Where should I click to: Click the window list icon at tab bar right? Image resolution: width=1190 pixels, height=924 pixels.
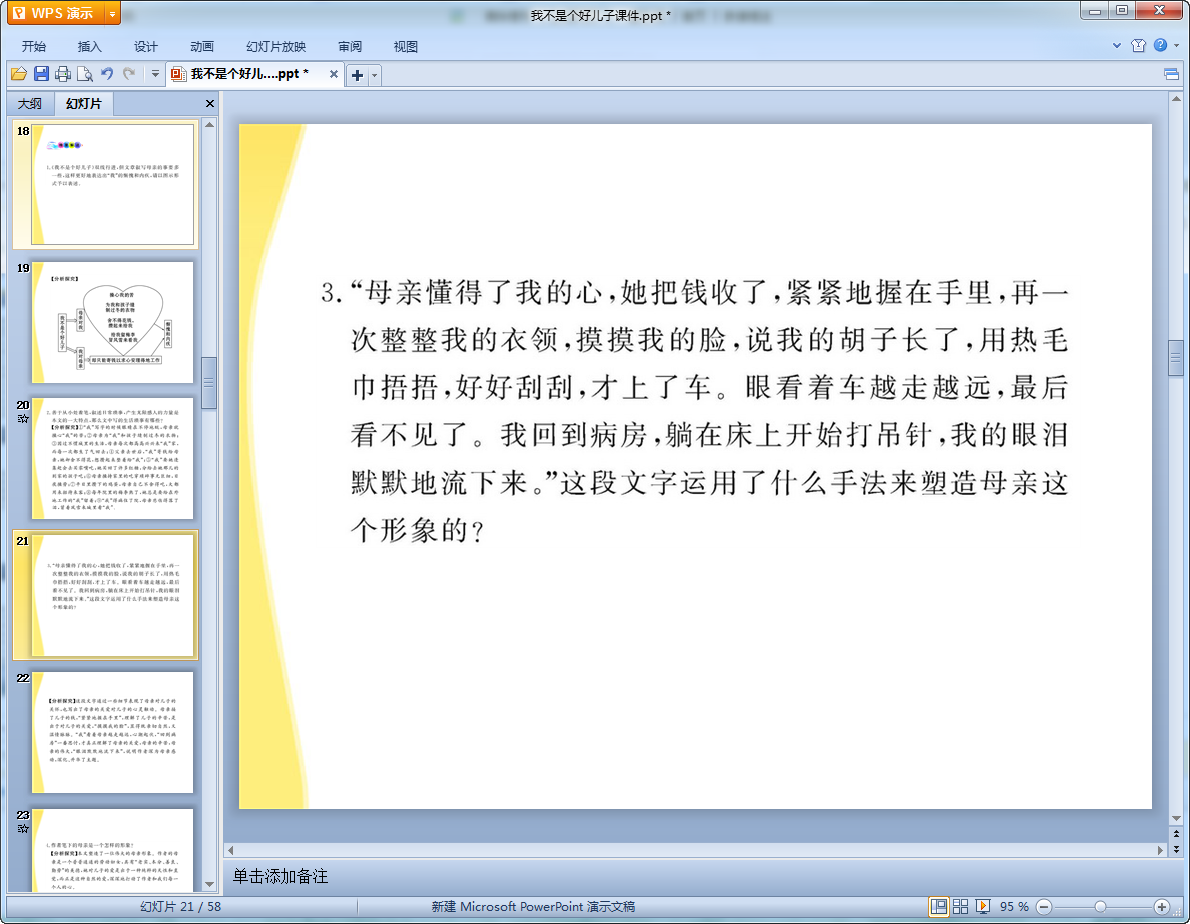point(1171,74)
